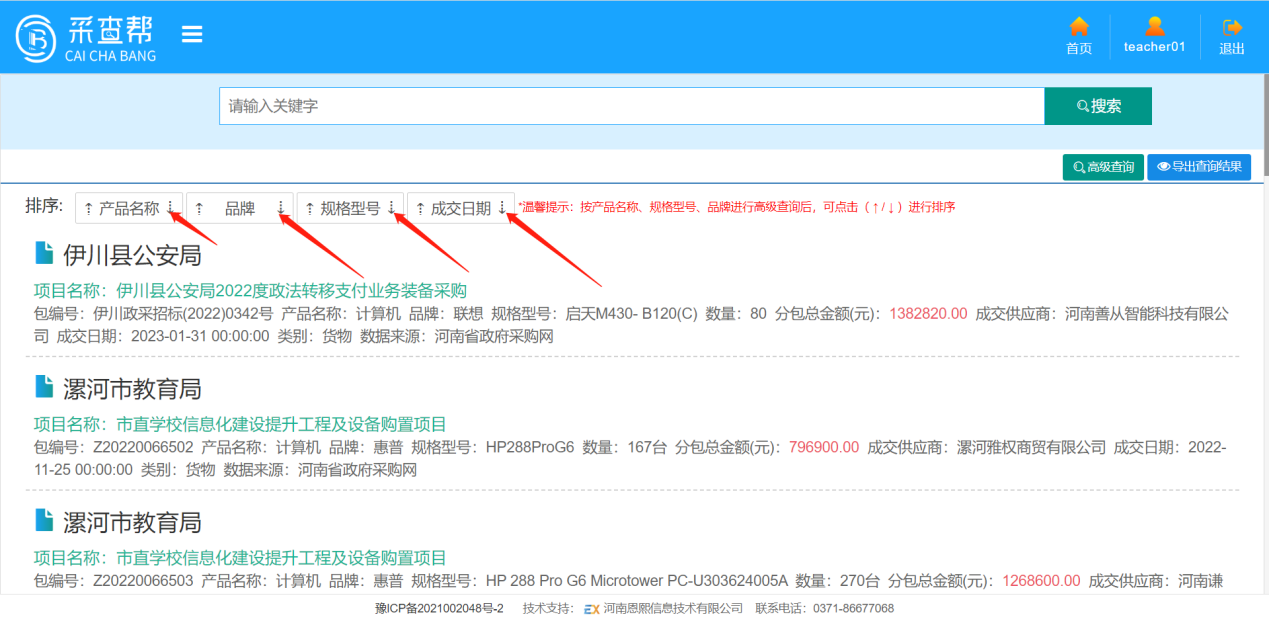Open the project name link above Z20220066503
This screenshot has height=623, width=1269.
(281, 558)
